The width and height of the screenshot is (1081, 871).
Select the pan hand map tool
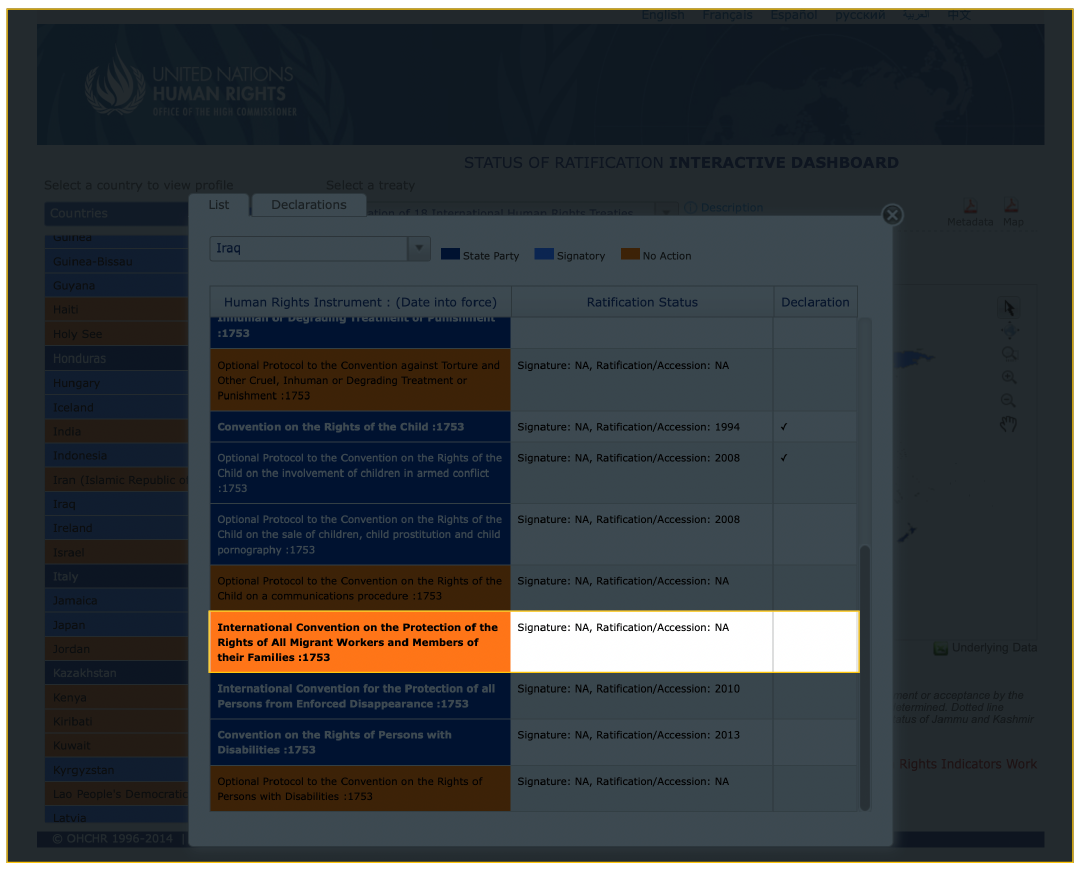1009,425
